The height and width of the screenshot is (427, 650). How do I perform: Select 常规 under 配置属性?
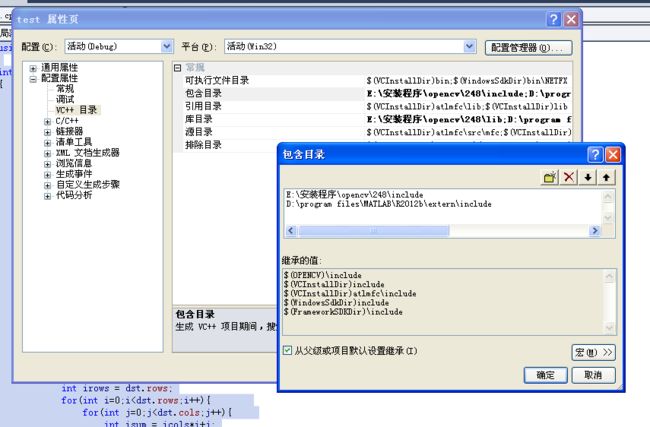65,89
